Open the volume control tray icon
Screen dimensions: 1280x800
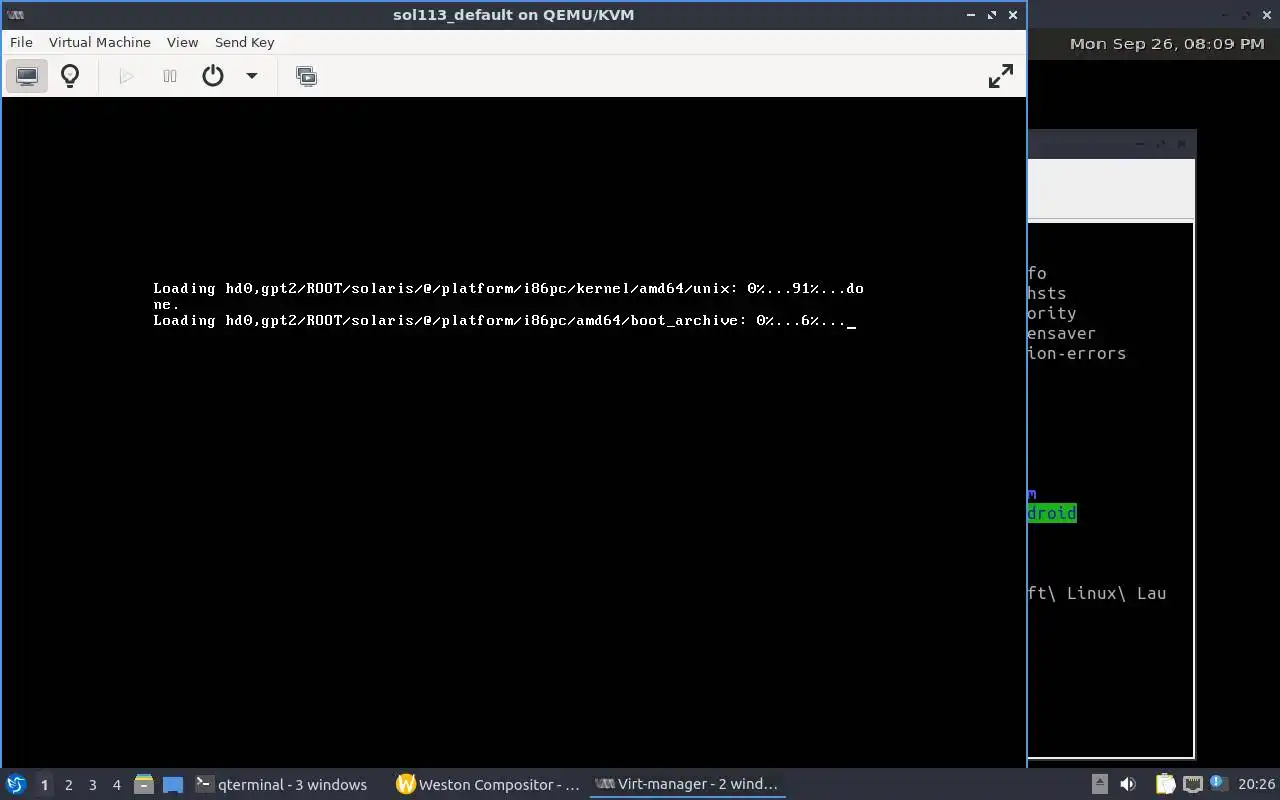click(x=1128, y=785)
